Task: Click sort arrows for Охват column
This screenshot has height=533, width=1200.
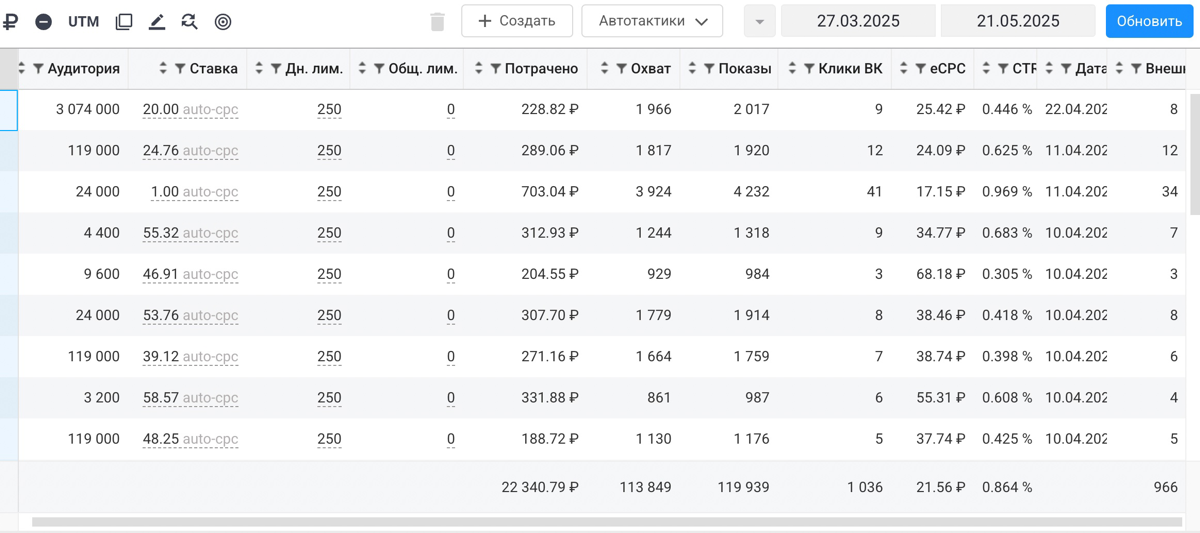Action: (x=605, y=69)
